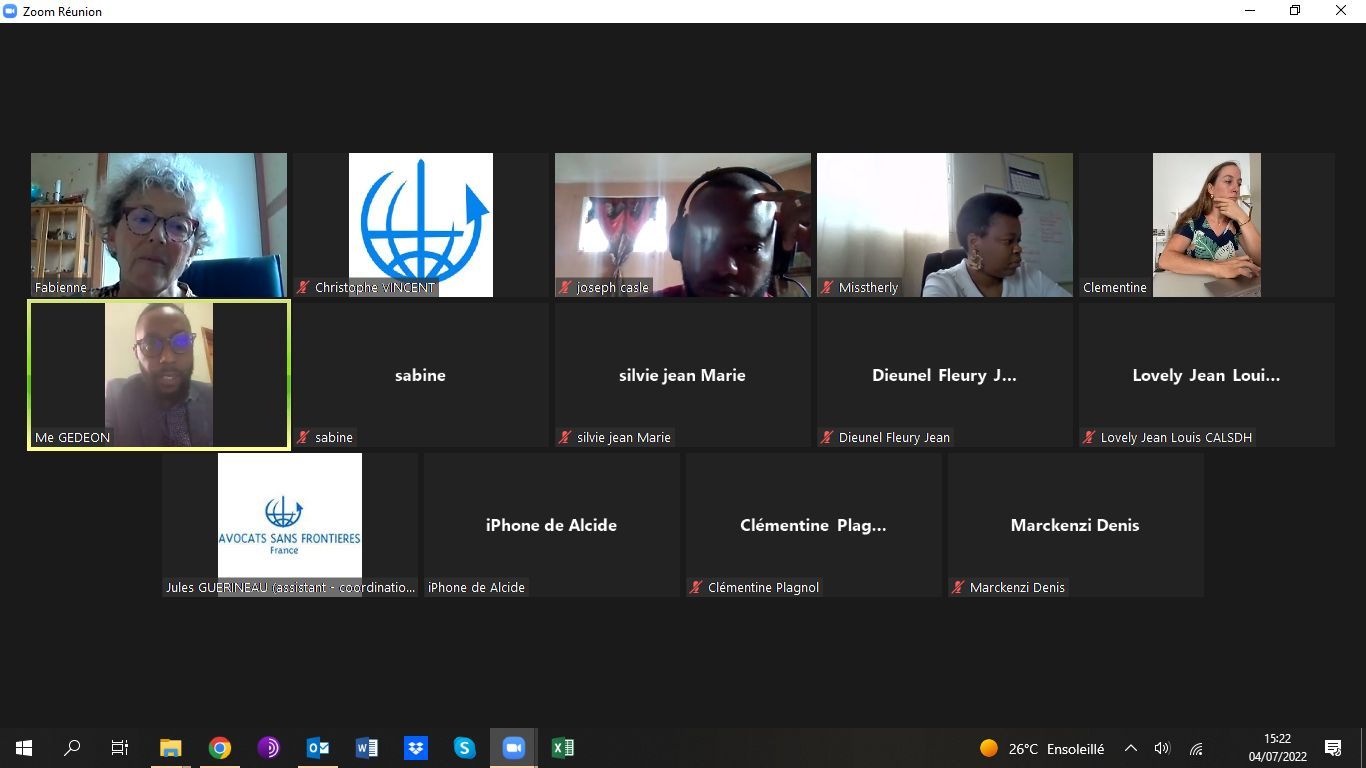Screen dimensions: 1366x768
Task: Select the Zoom taskbar icon
Action: click(x=514, y=747)
